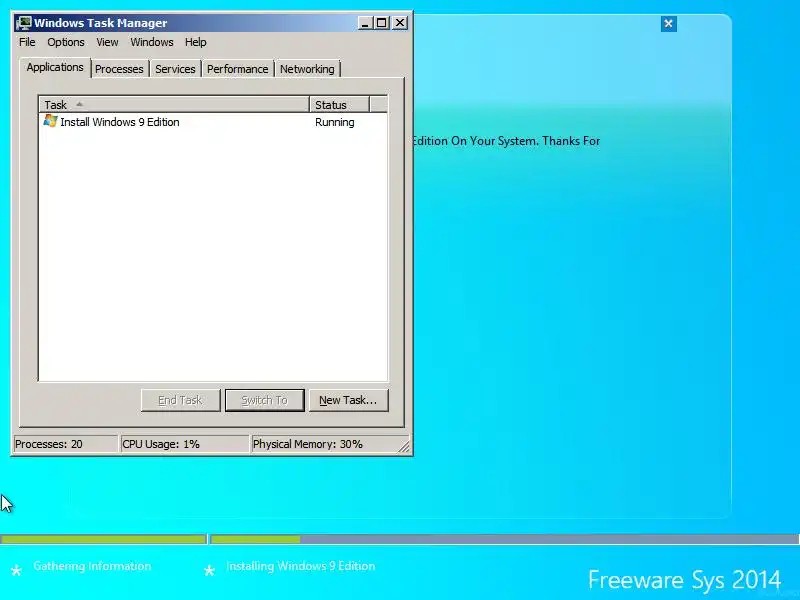Click the star icon beside Installing Windows 9 Edition
Viewport: 800px width, 600px height.
coord(209,570)
